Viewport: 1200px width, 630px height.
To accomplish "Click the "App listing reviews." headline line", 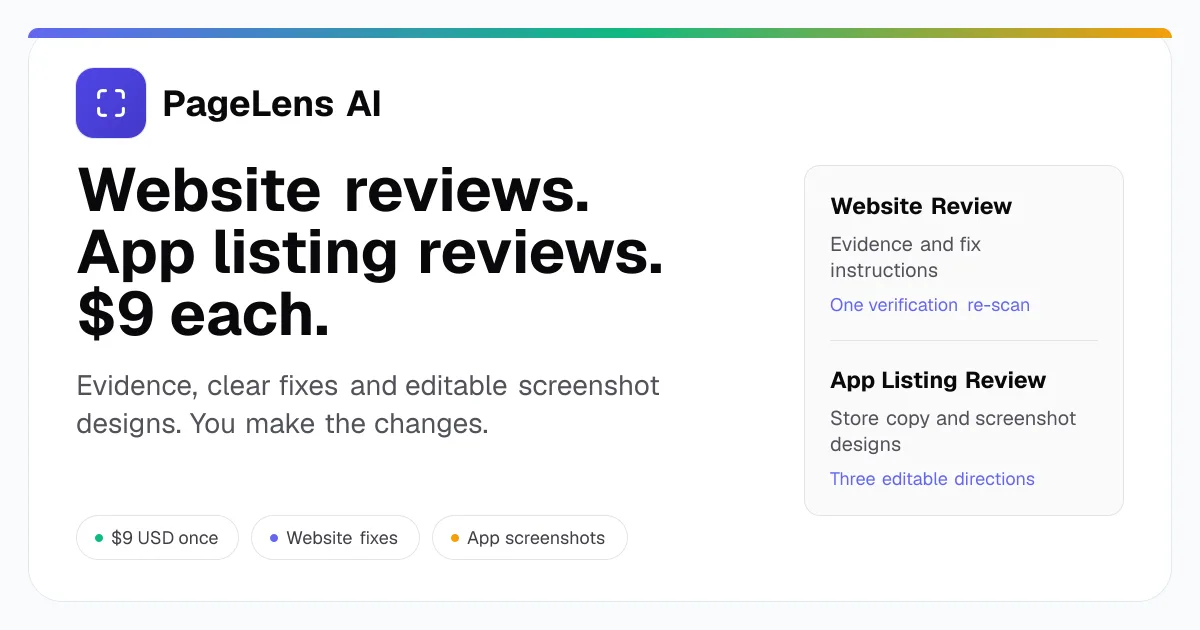I will (x=370, y=252).
